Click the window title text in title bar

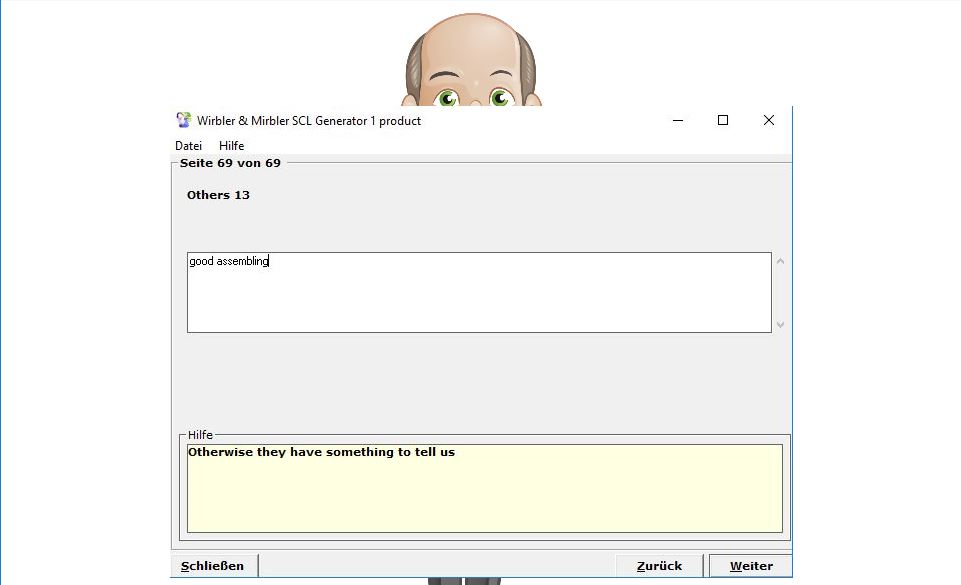309,121
